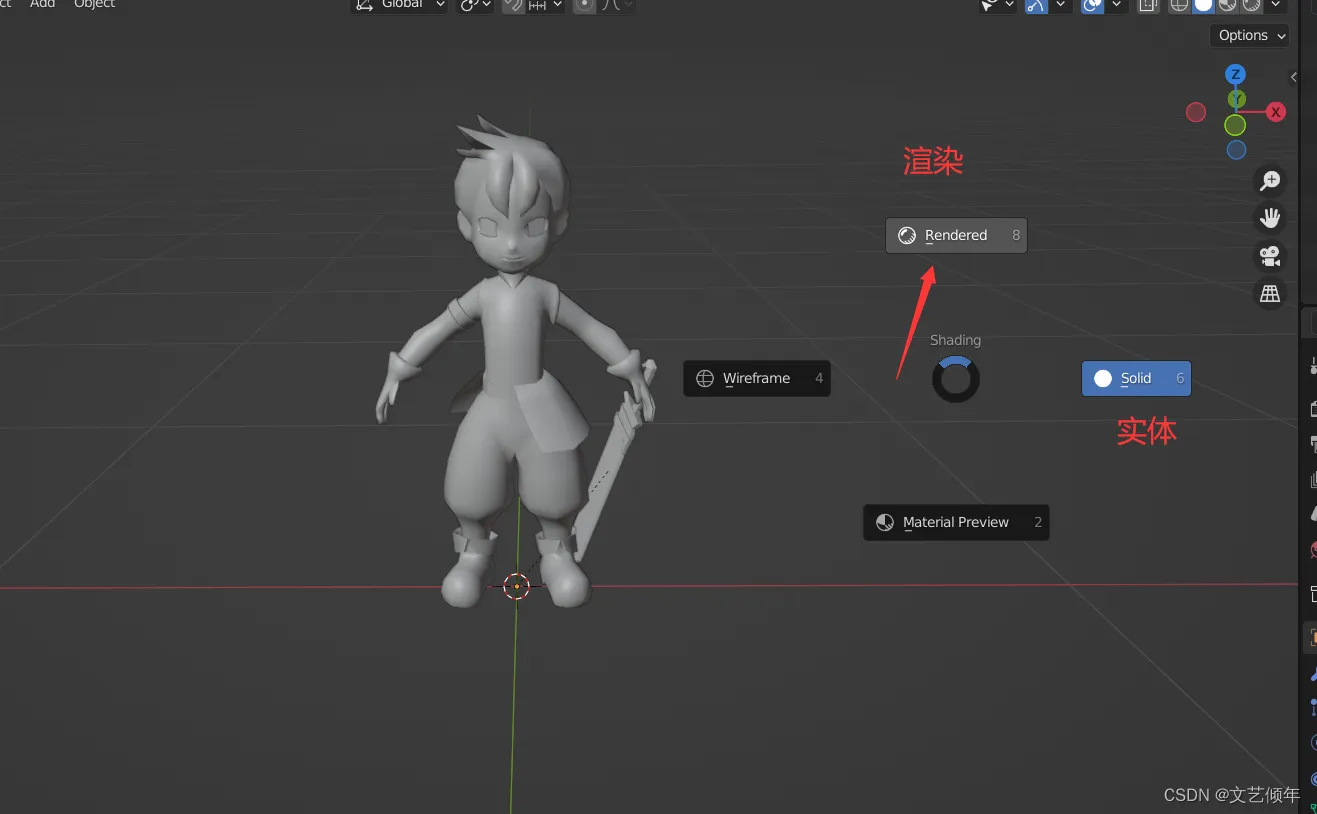Screen dimensions: 1317x814
Task: Click the 3D cursor at origin
Action: coord(516,586)
